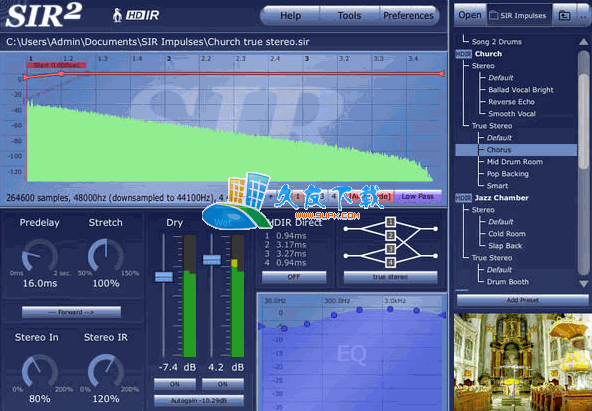Select the lowest EQ point near -5 dB

click(284, 329)
